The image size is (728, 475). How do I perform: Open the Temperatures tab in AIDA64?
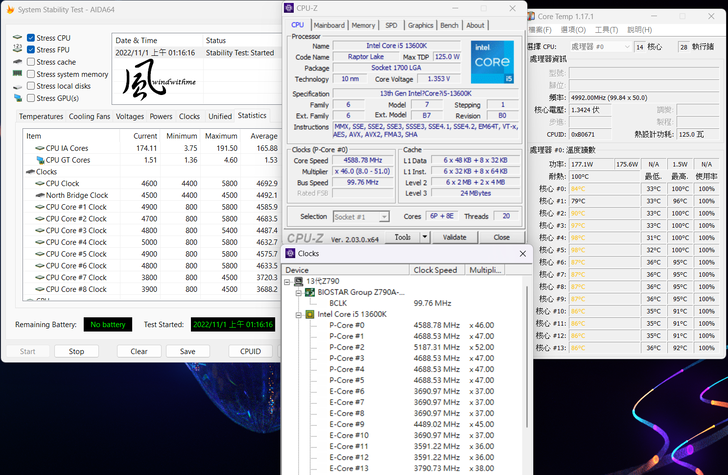(41, 116)
